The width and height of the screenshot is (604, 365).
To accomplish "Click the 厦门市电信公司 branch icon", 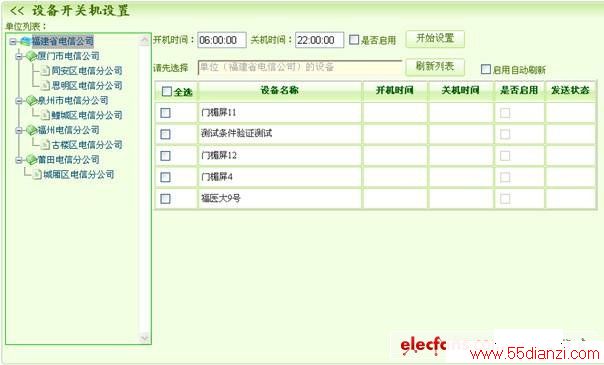I will point(31,56).
